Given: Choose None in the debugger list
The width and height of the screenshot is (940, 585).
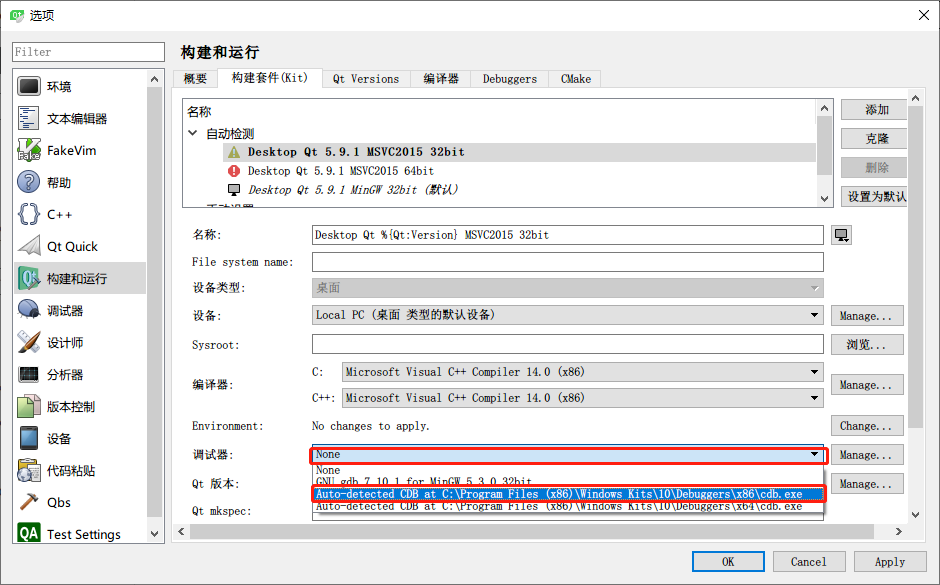Looking at the screenshot, I should tap(567, 471).
